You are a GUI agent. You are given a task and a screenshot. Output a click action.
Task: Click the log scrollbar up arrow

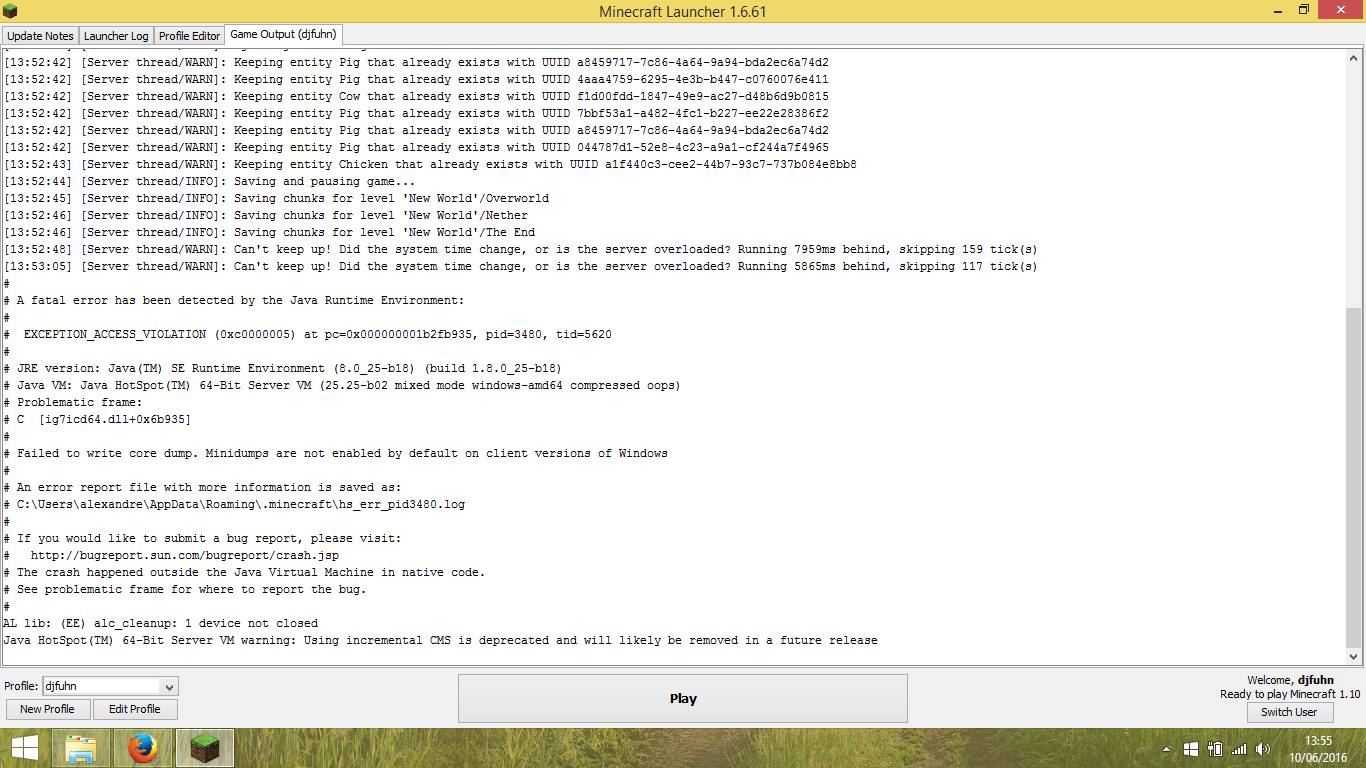1354,59
